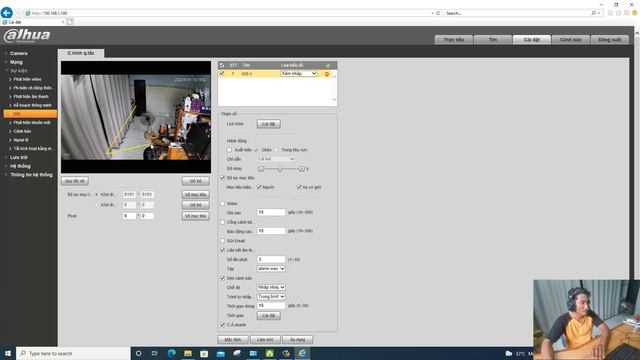Open the Chế độ Nhấp nháy dropdown
Viewport: 640px width, 360px height.
click(271, 287)
